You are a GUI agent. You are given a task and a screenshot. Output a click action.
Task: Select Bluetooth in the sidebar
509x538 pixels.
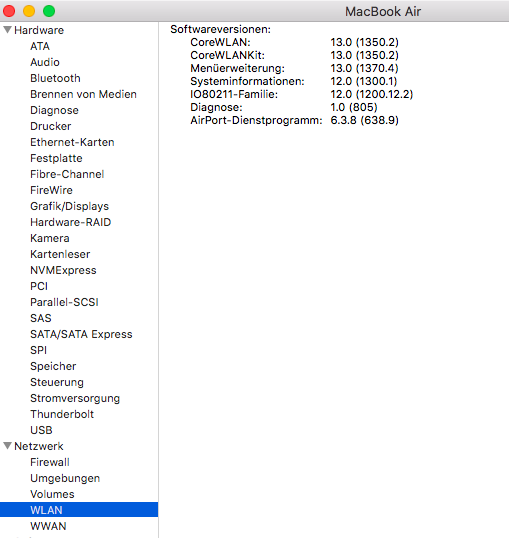55,78
